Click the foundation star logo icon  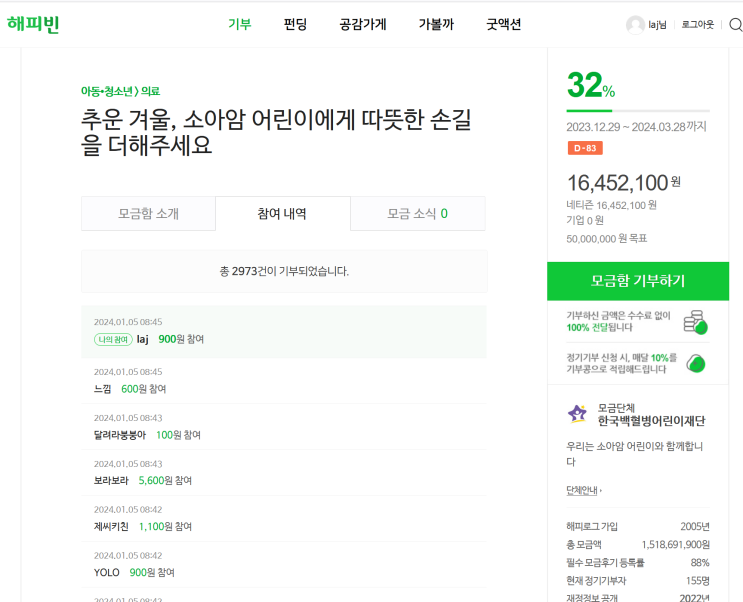point(577,413)
